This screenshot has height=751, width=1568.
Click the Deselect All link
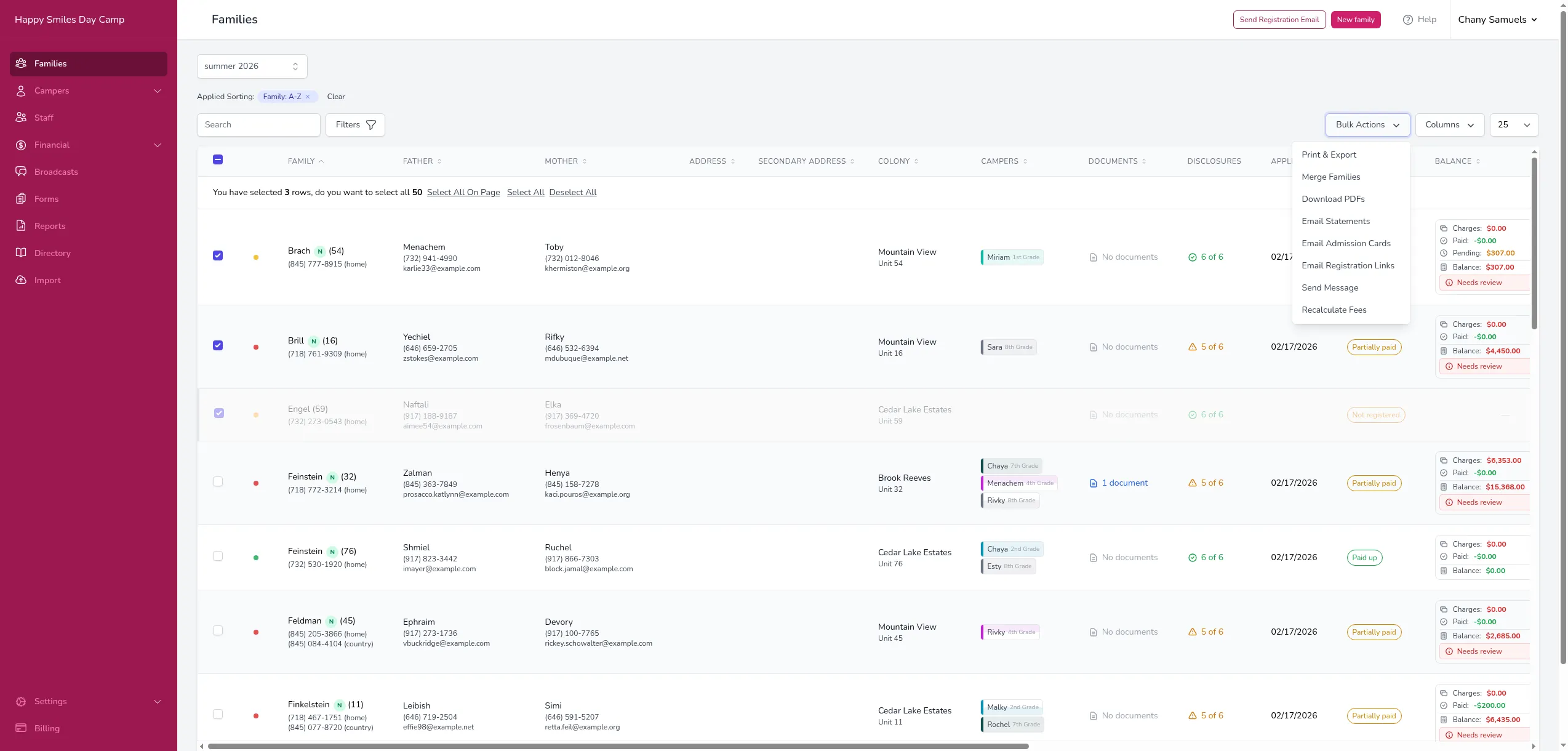coord(573,193)
